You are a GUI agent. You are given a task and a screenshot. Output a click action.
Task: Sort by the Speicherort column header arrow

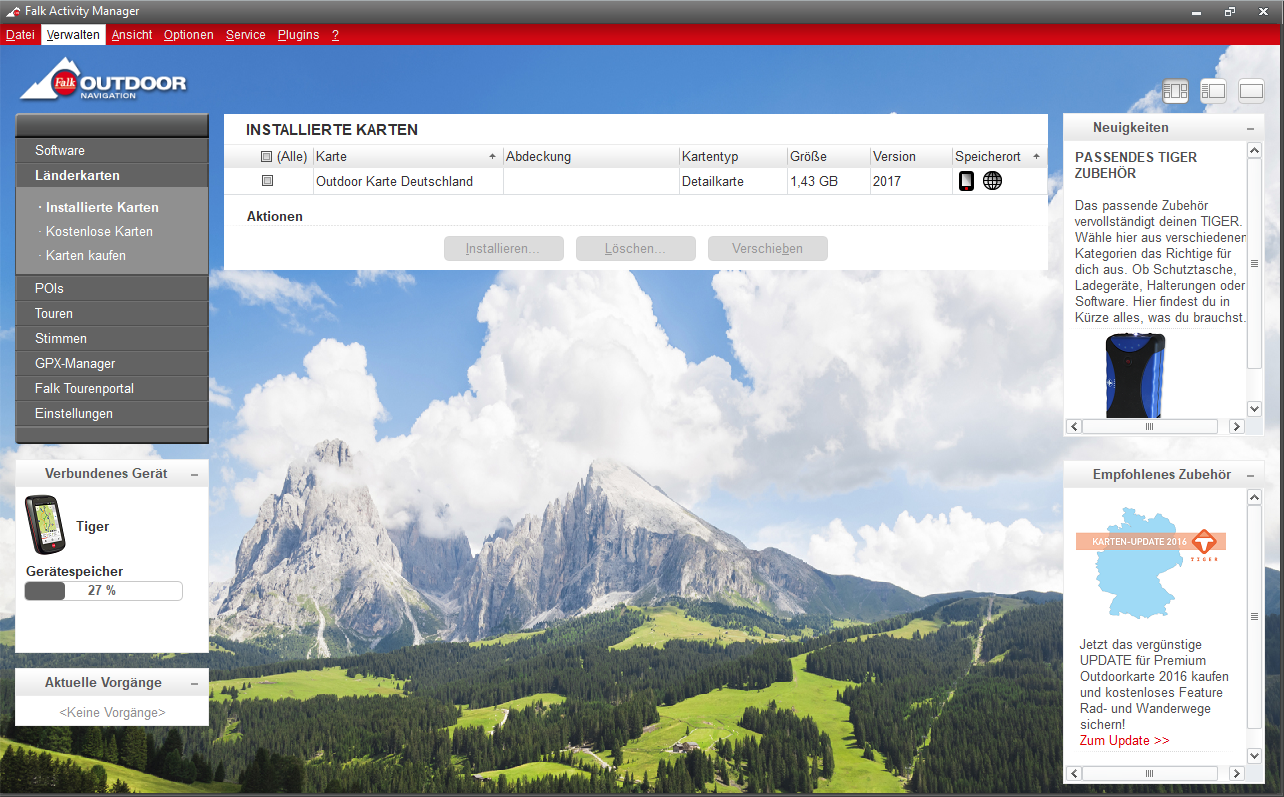click(x=1036, y=157)
